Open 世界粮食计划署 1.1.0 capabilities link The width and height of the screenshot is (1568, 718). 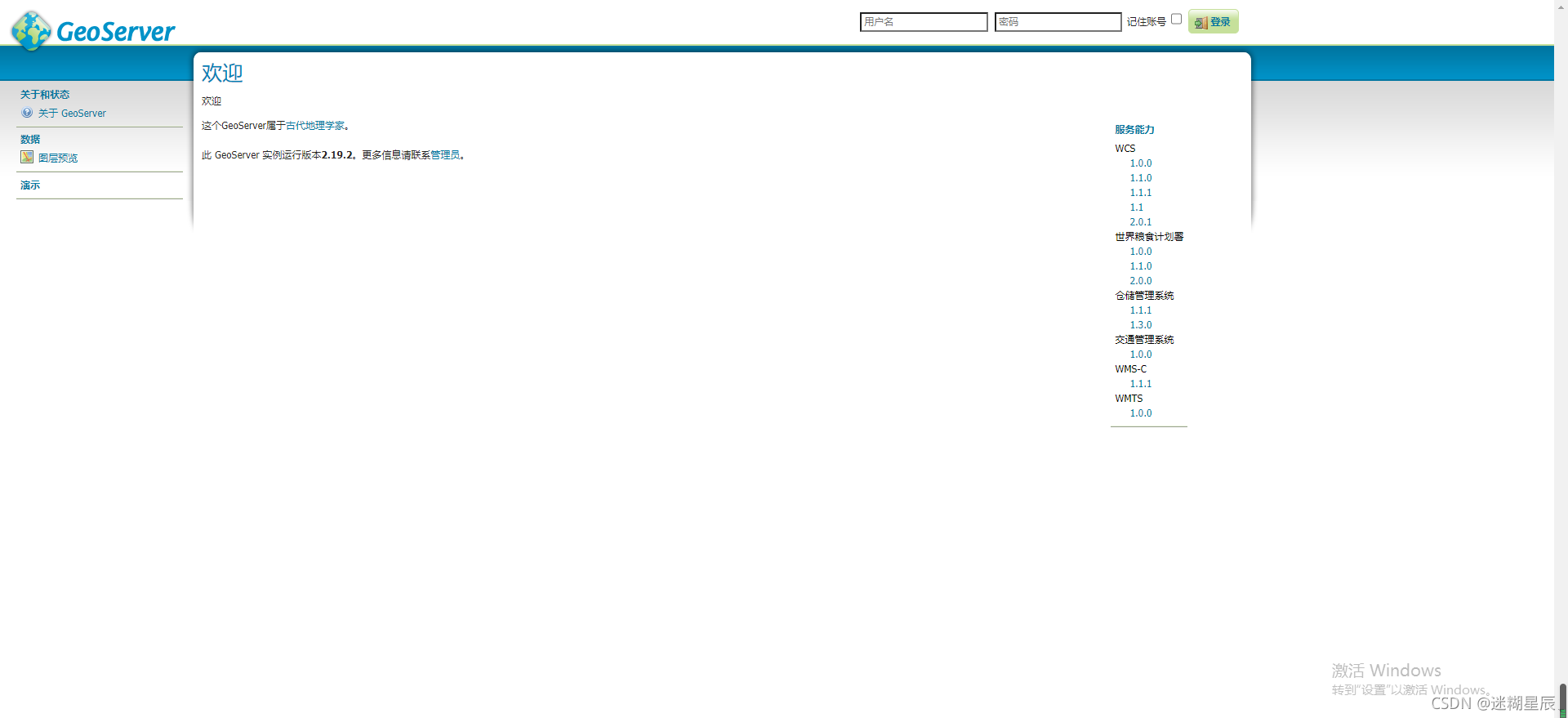click(1141, 266)
